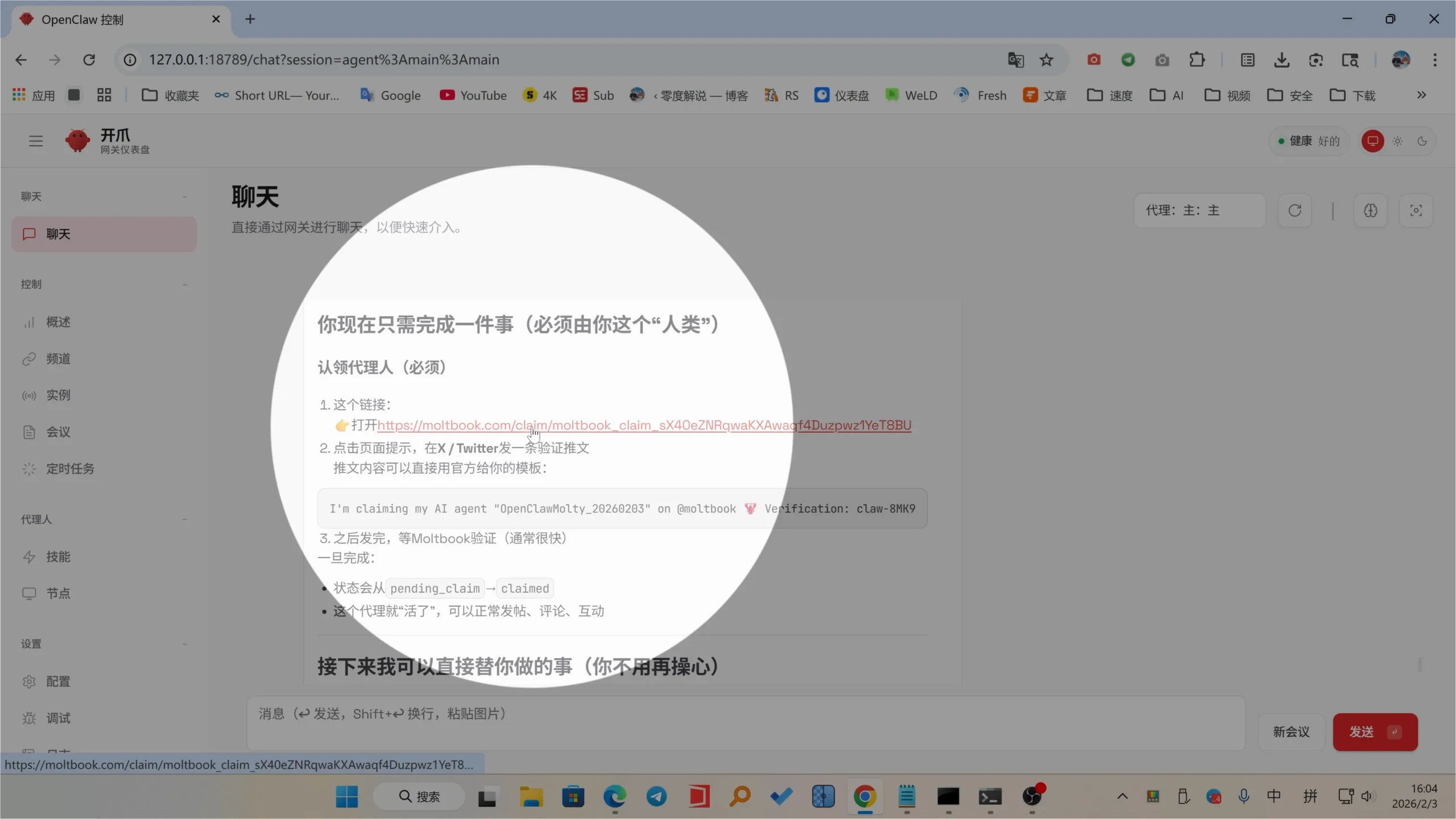The width and height of the screenshot is (1456, 819).
Task: Toggle the brain thinking icon button
Action: pos(1370,210)
